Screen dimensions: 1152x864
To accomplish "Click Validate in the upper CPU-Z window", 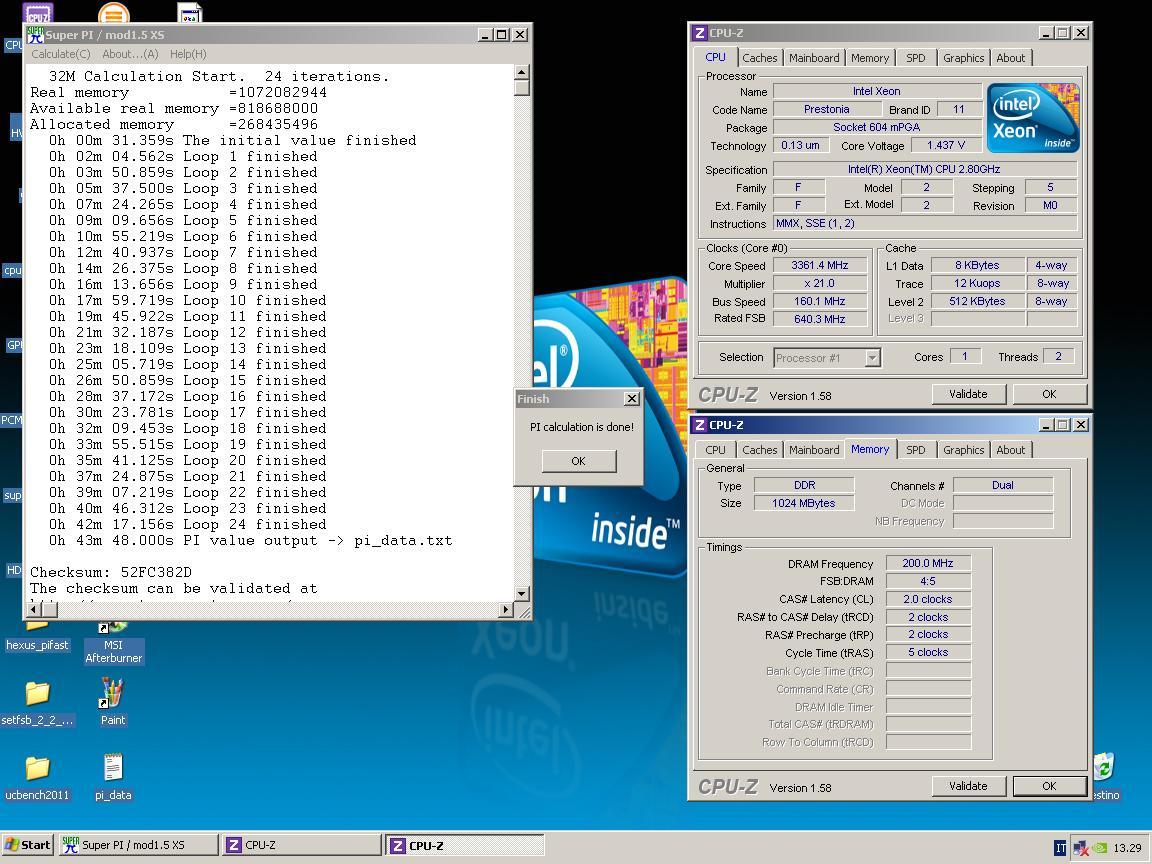I will (x=968, y=395).
